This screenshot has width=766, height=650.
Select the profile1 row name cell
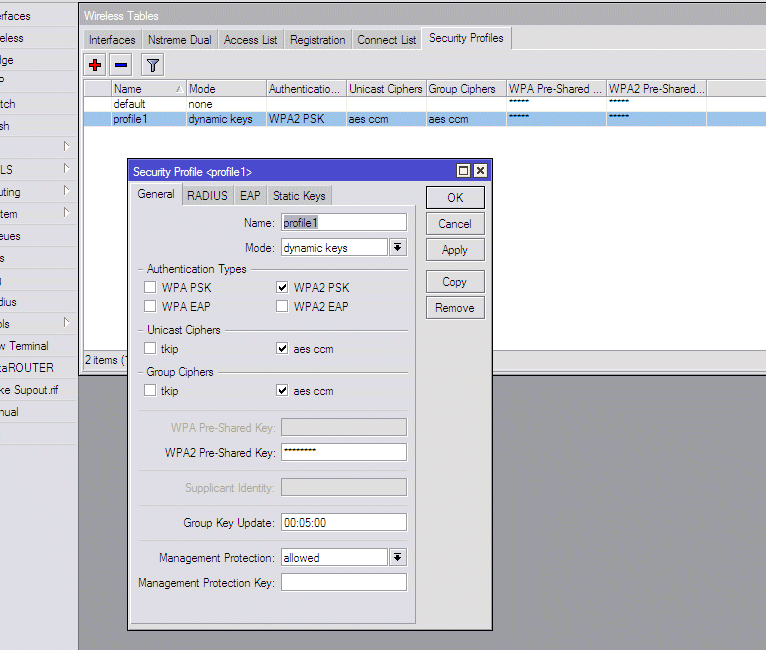click(x=149, y=119)
